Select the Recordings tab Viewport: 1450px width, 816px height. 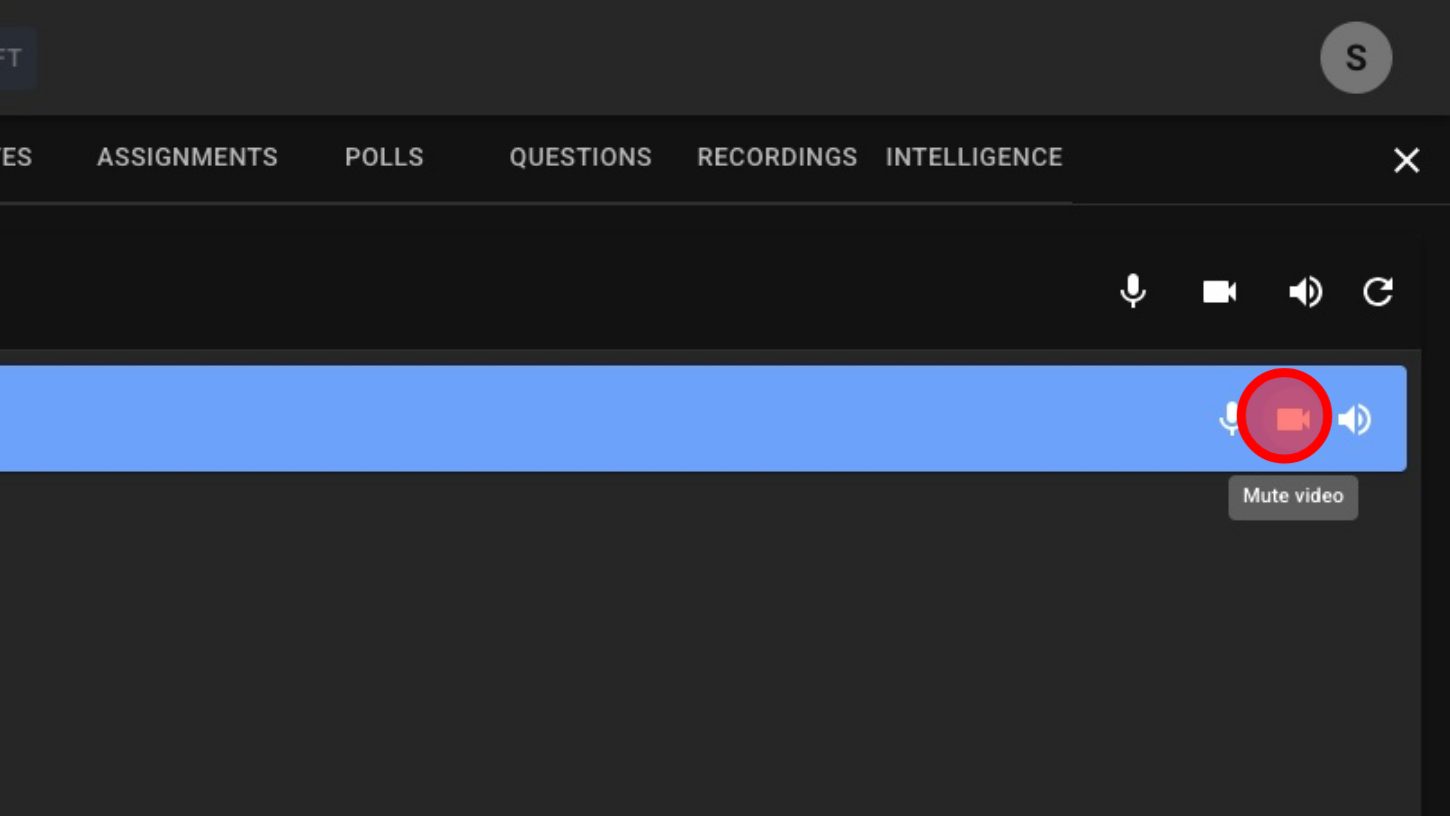tap(777, 157)
